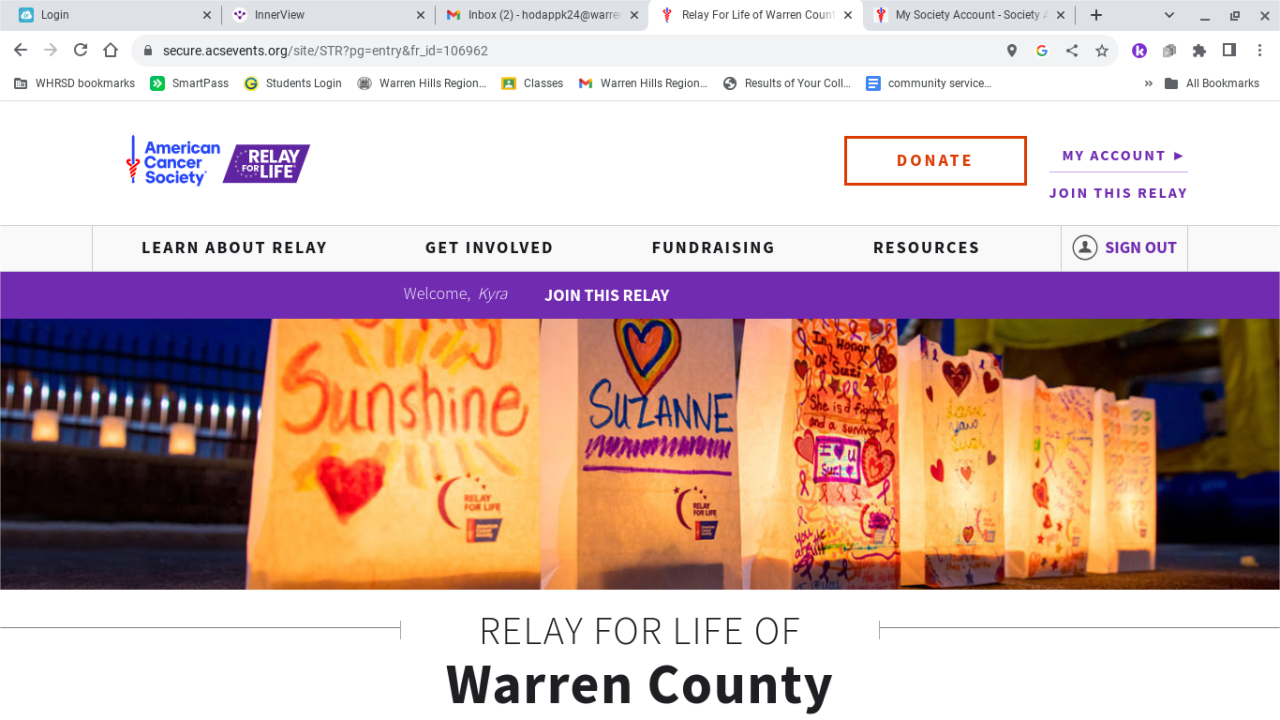Click the orange DONATE button
Image resolution: width=1280 pixels, height=720 pixels.
click(935, 161)
